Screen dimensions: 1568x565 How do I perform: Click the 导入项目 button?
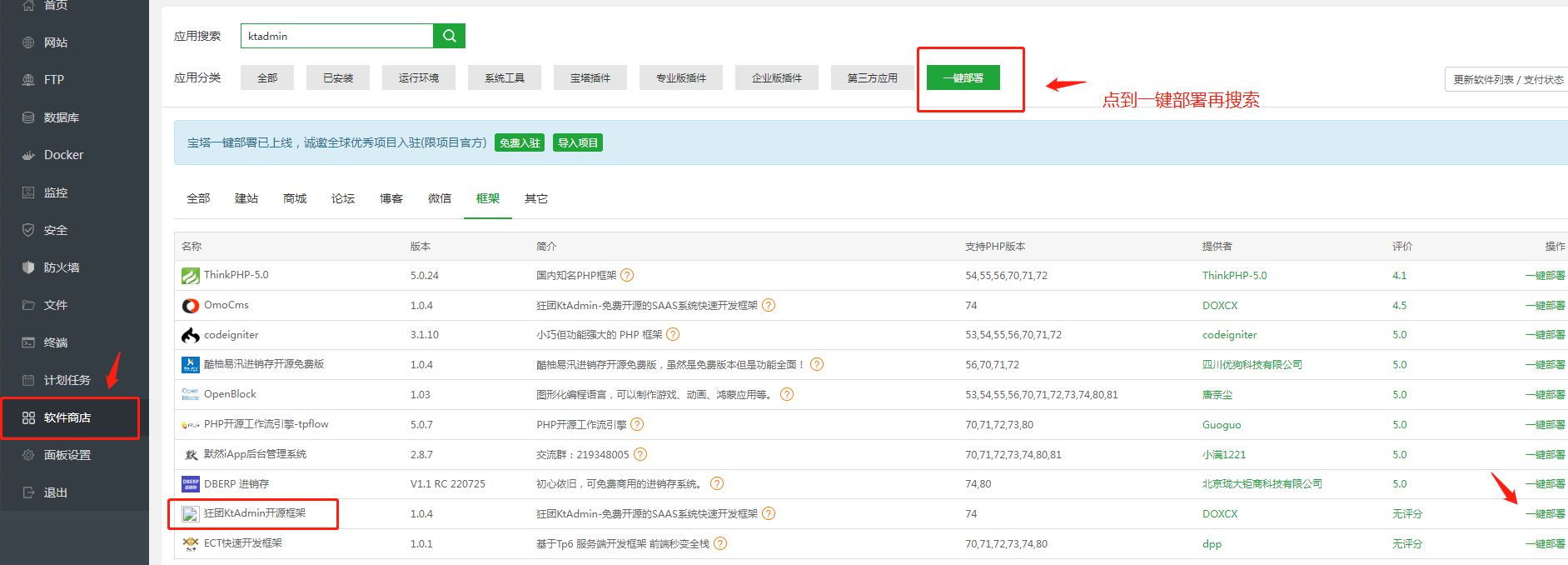coord(578,142)
